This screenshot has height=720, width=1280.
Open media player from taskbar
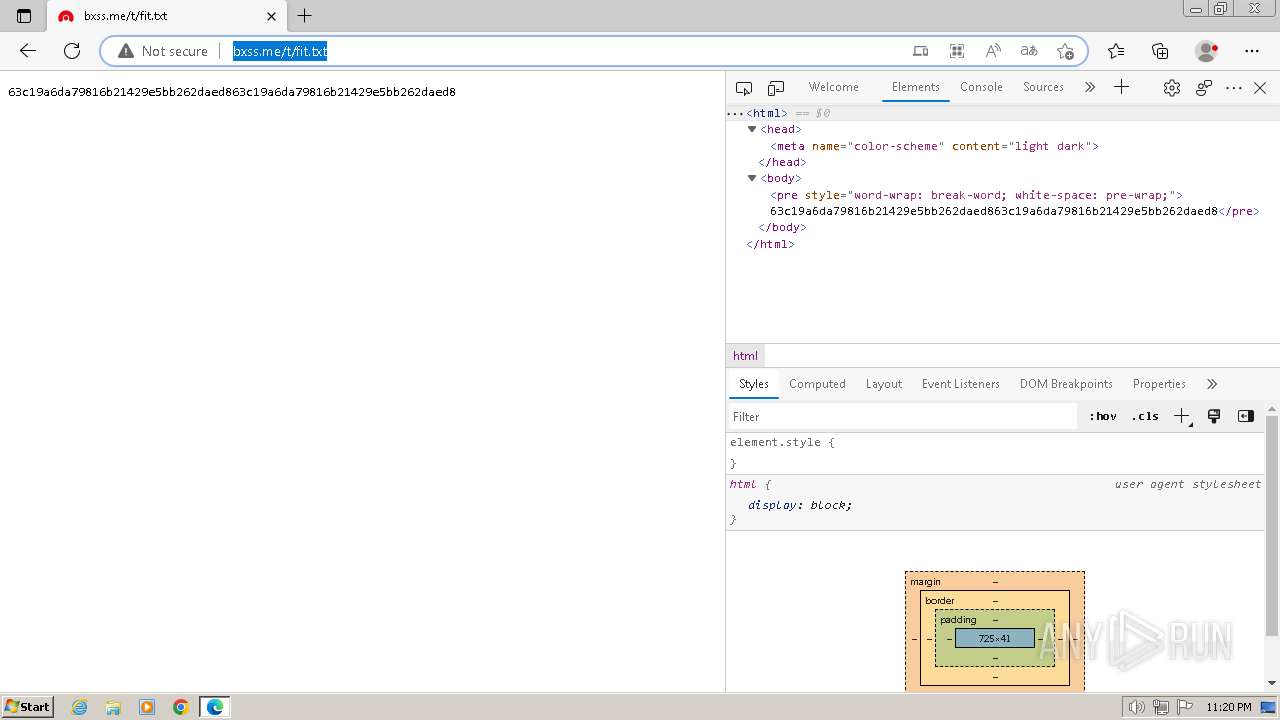(147, 707)
